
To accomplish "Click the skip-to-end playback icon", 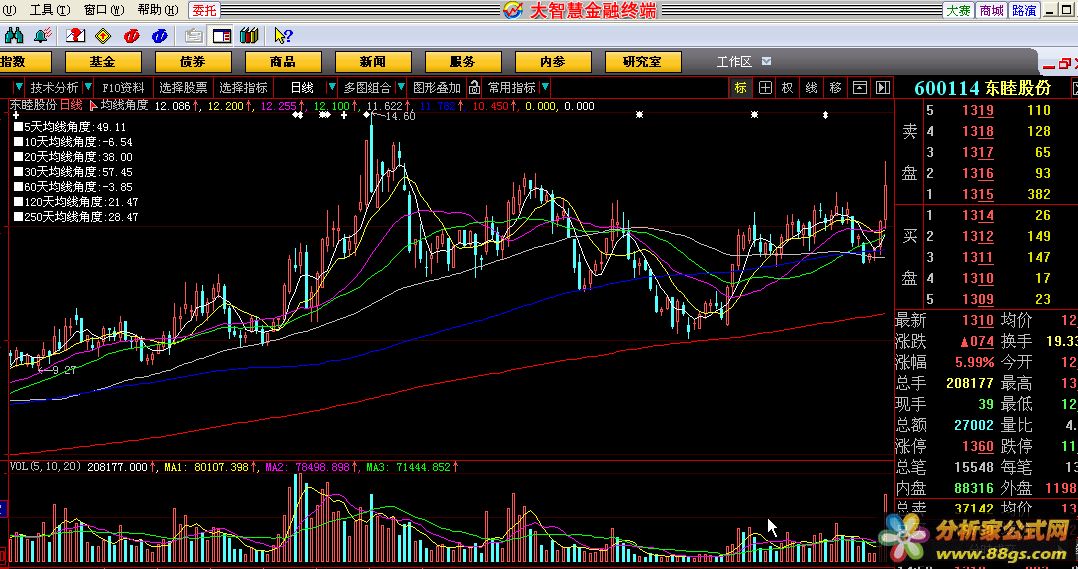I will coord(883,87).
